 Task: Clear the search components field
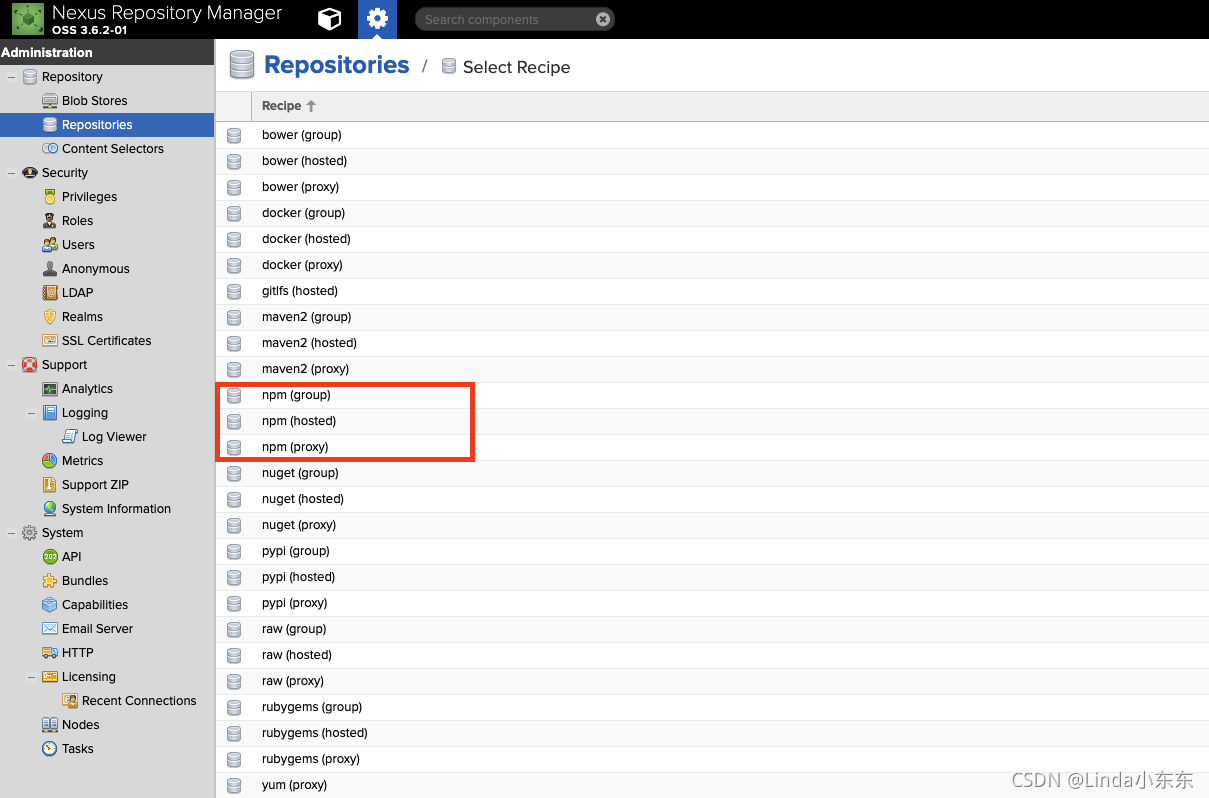(x=602, y=19)
